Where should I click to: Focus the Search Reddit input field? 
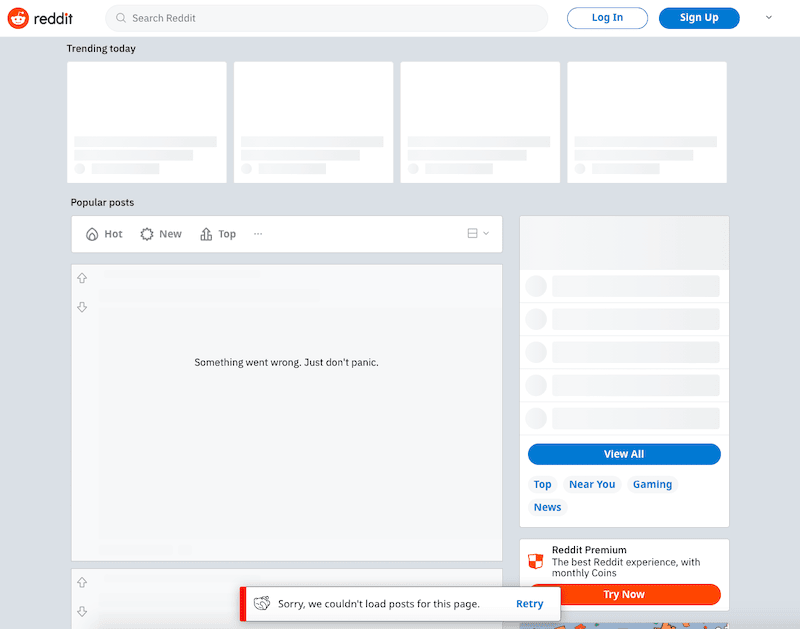point(327,18)
